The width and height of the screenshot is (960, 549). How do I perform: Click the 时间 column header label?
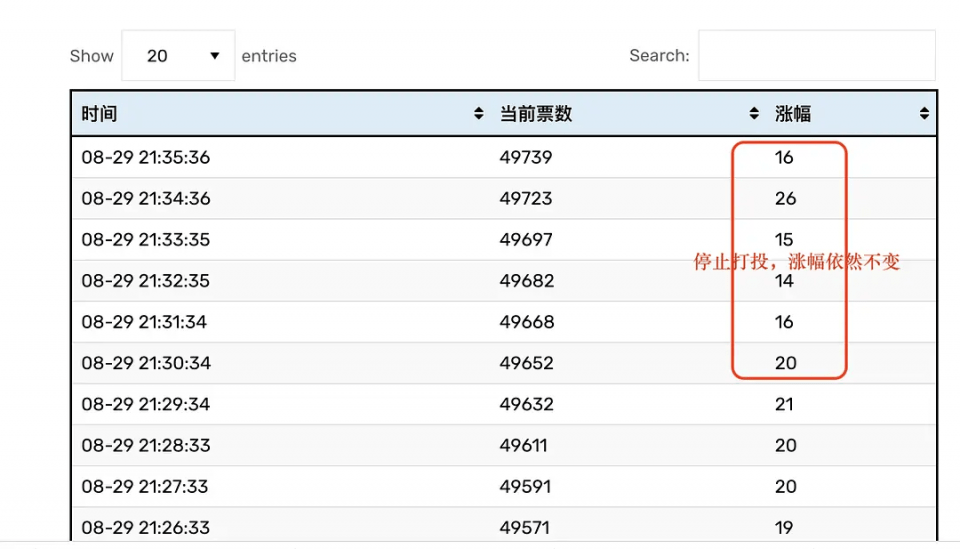pyautogui.click(x=100, y=114)
